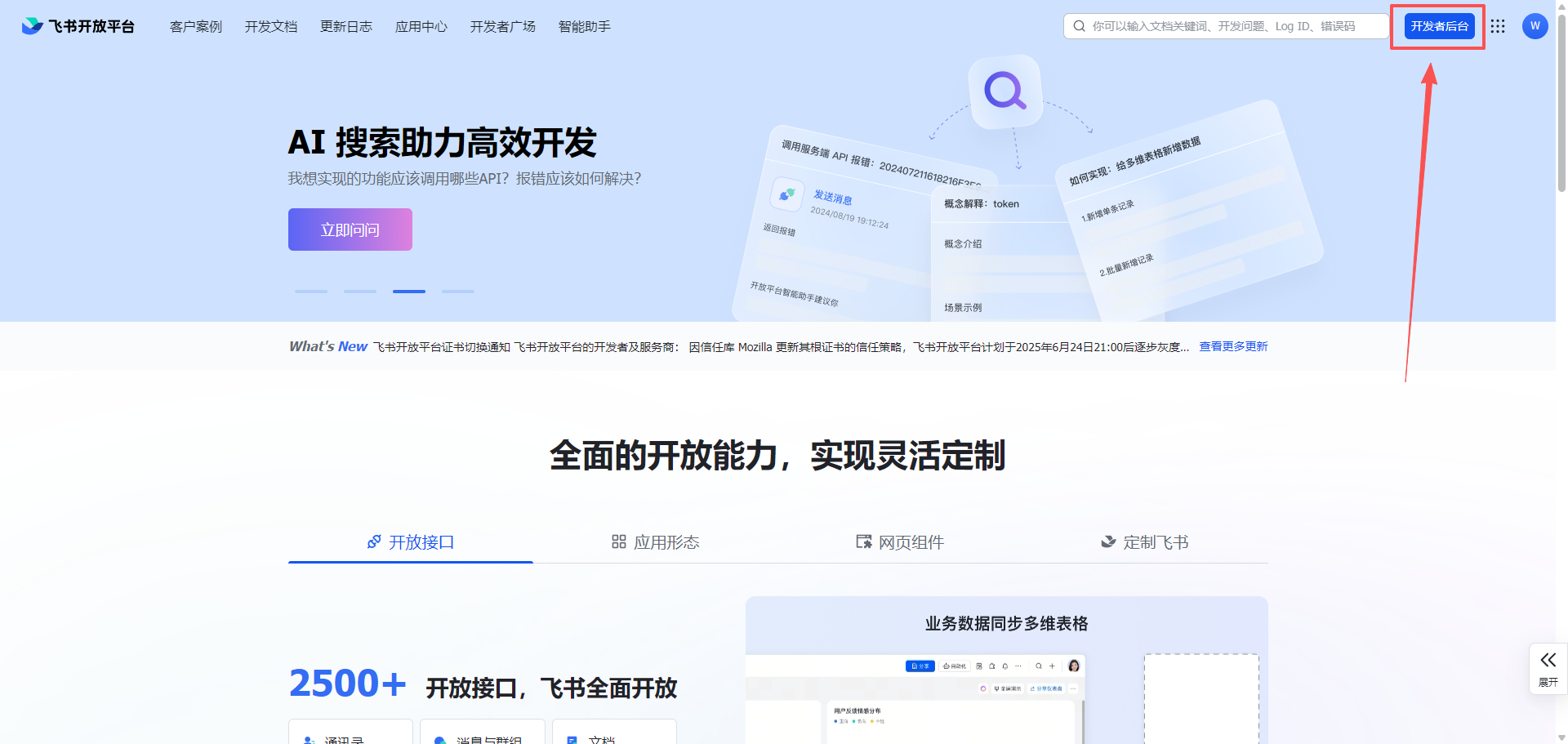Image resolution: width=1568 pixels, height=744 pixels.
Task: Open the 智能助手 nav item
Action: pos(584,26)
